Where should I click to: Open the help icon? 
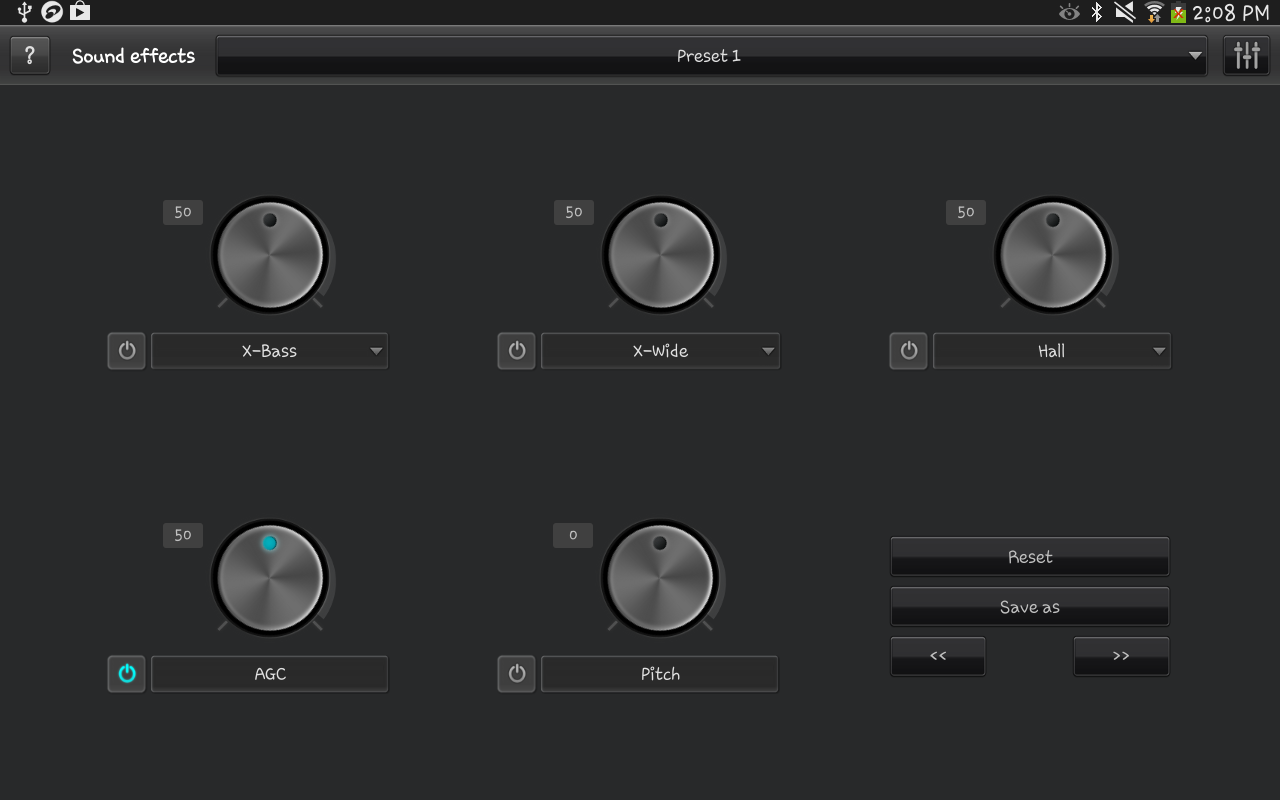(x=29, y=55)
